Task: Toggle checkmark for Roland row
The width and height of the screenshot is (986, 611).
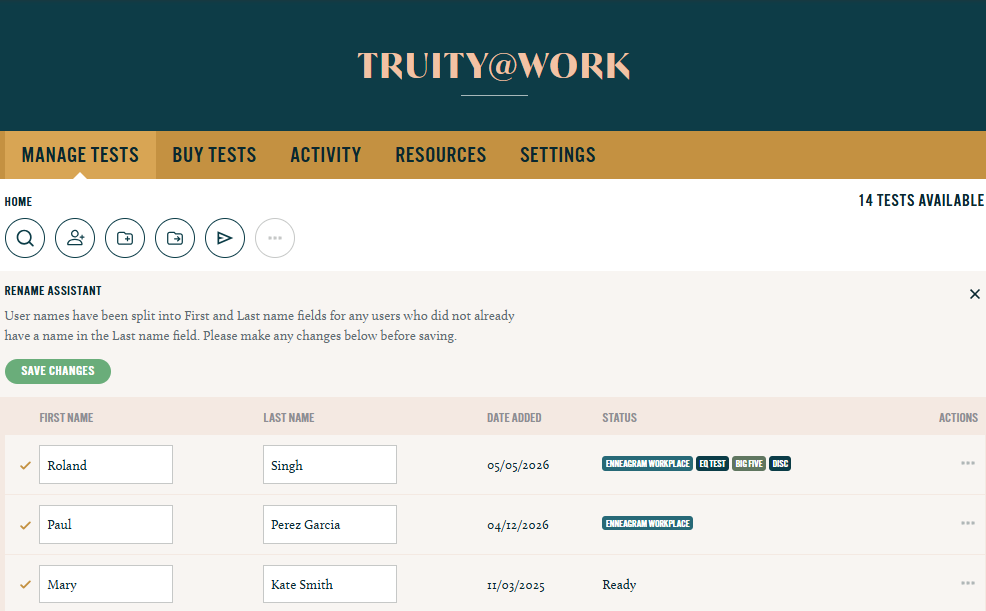Action: coord(25,465)
